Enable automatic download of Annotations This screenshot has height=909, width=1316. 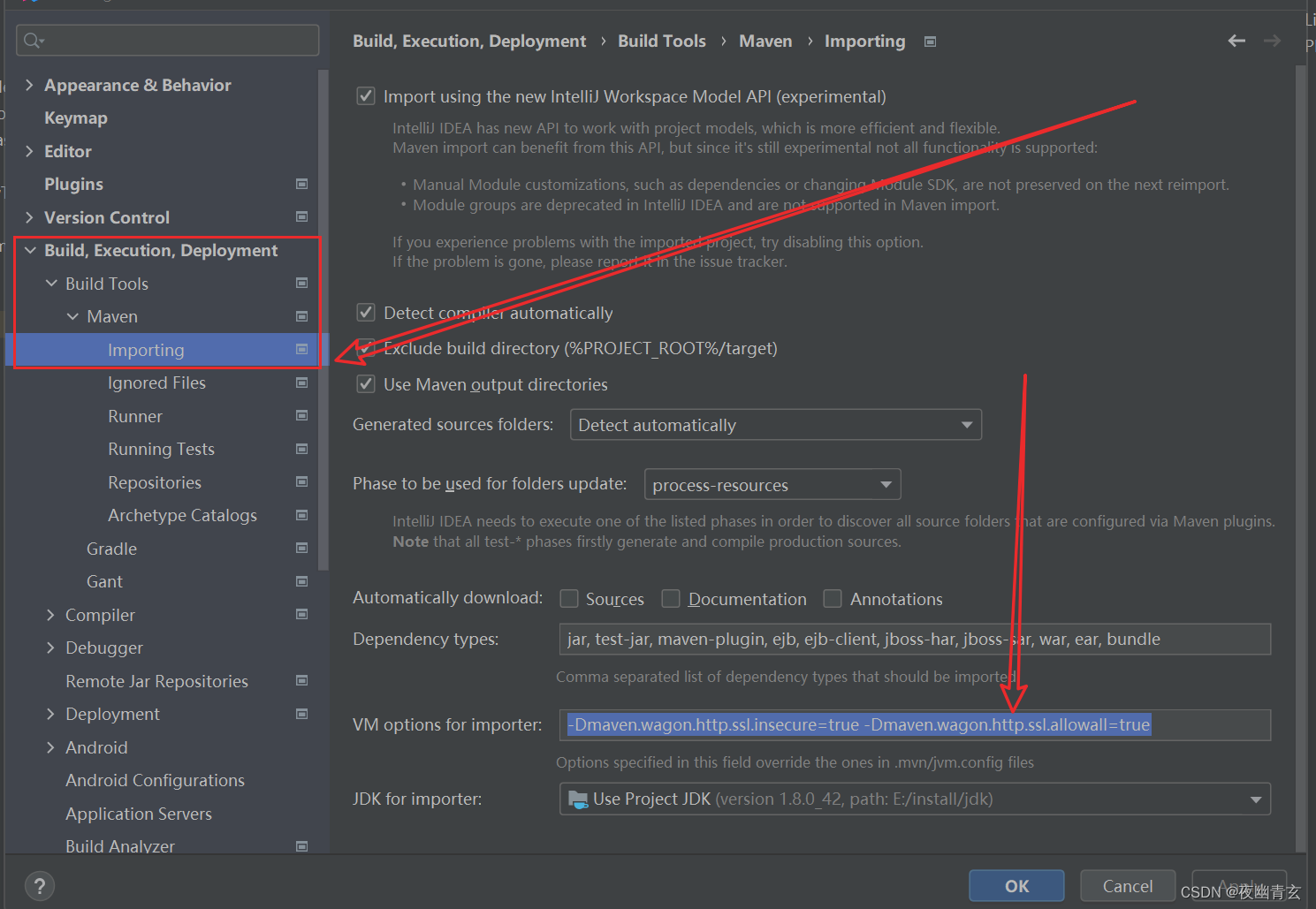pyautogui.click(x=833, y=598)
